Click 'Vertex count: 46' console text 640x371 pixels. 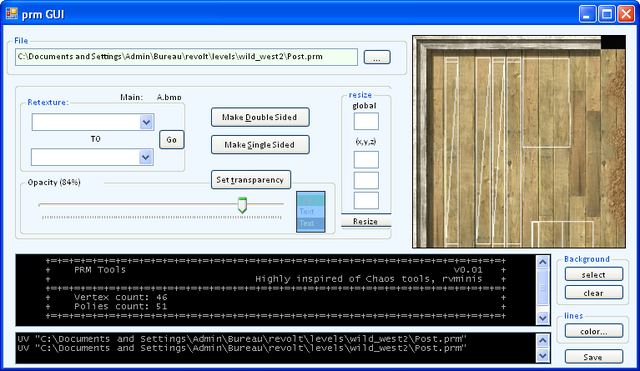(x=121, y=297)
